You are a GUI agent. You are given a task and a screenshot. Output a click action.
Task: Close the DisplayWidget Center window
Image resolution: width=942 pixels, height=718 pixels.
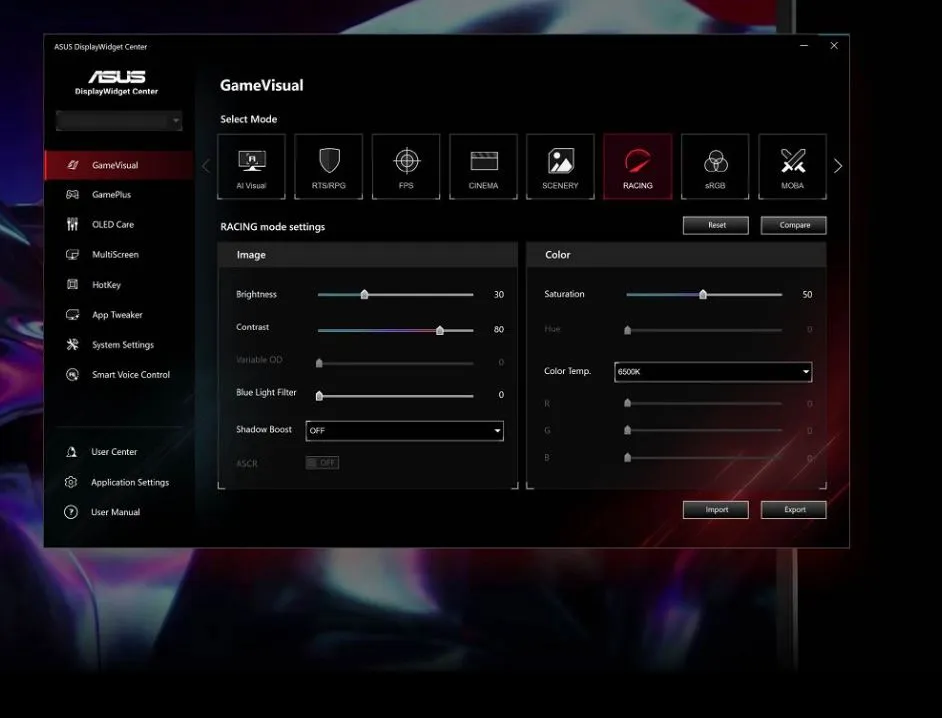(834, 46)
